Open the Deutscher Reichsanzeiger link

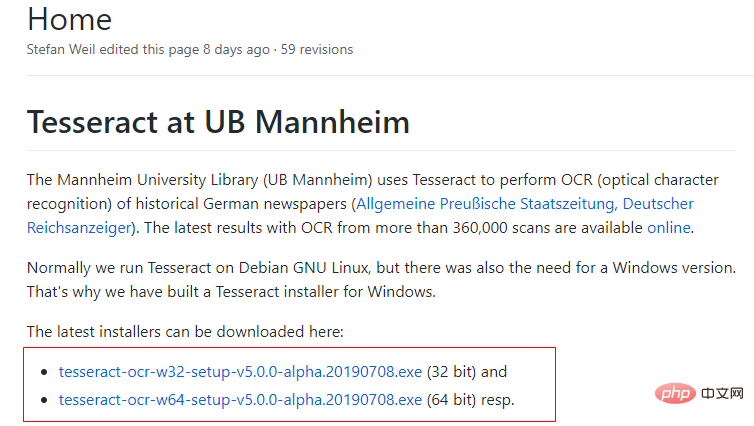point(658,204)
